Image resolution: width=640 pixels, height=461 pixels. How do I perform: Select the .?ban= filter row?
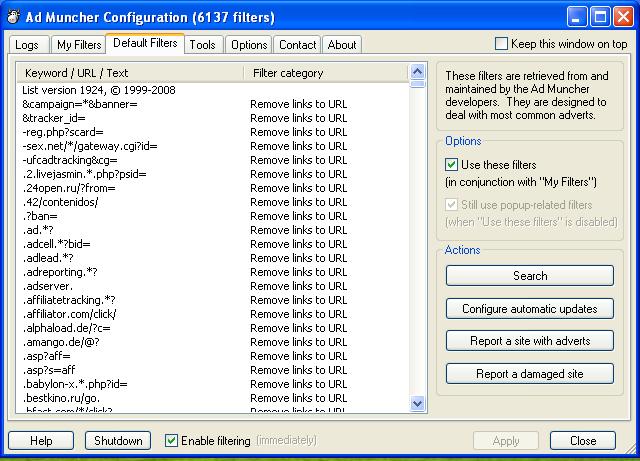(212, 216)
